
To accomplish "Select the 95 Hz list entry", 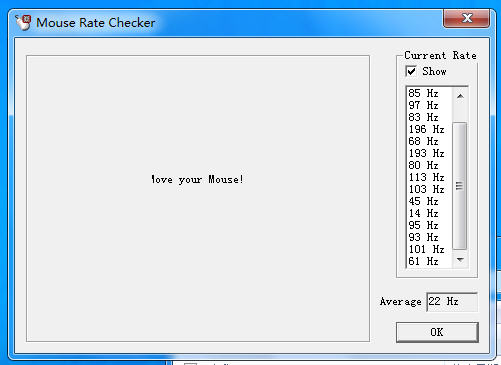I will click(429, 225).
